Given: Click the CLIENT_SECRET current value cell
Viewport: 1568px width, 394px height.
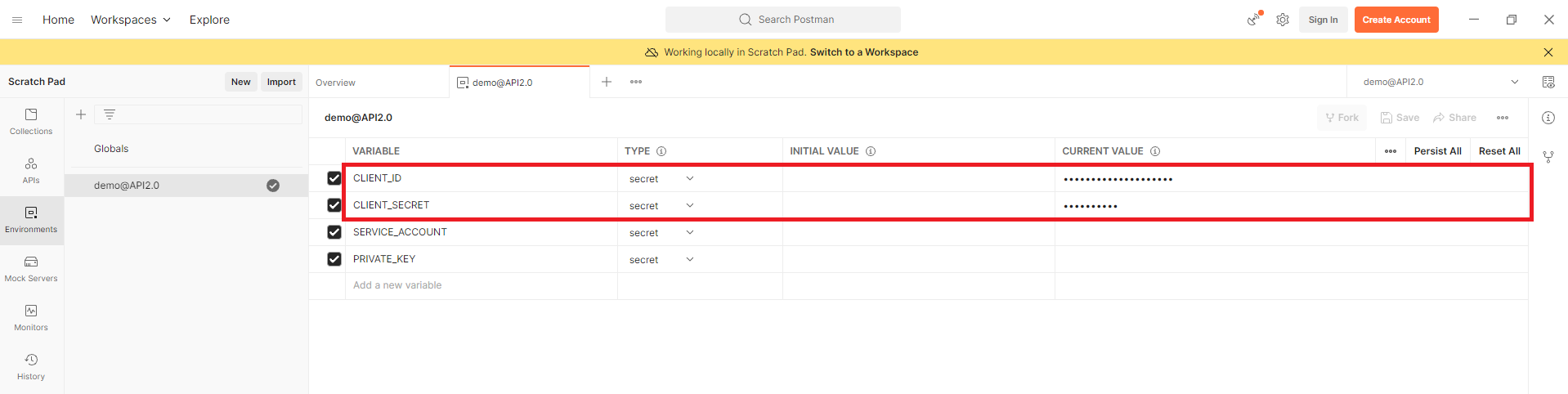Looking at the screenshot, I should (1292, 205).
